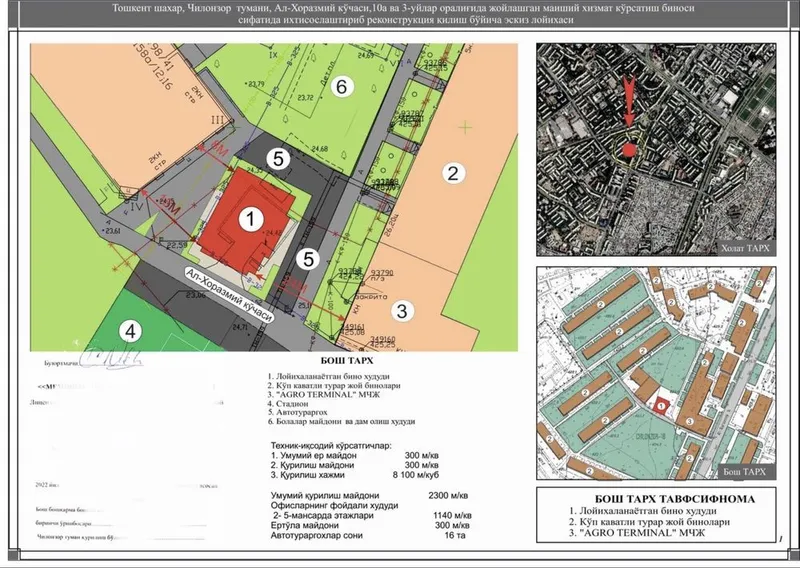Select legend entry "AGRO TERMINAL" МЧЖ in the center list
The height and width of the screenshot is (568, 800).
(324, 394)
